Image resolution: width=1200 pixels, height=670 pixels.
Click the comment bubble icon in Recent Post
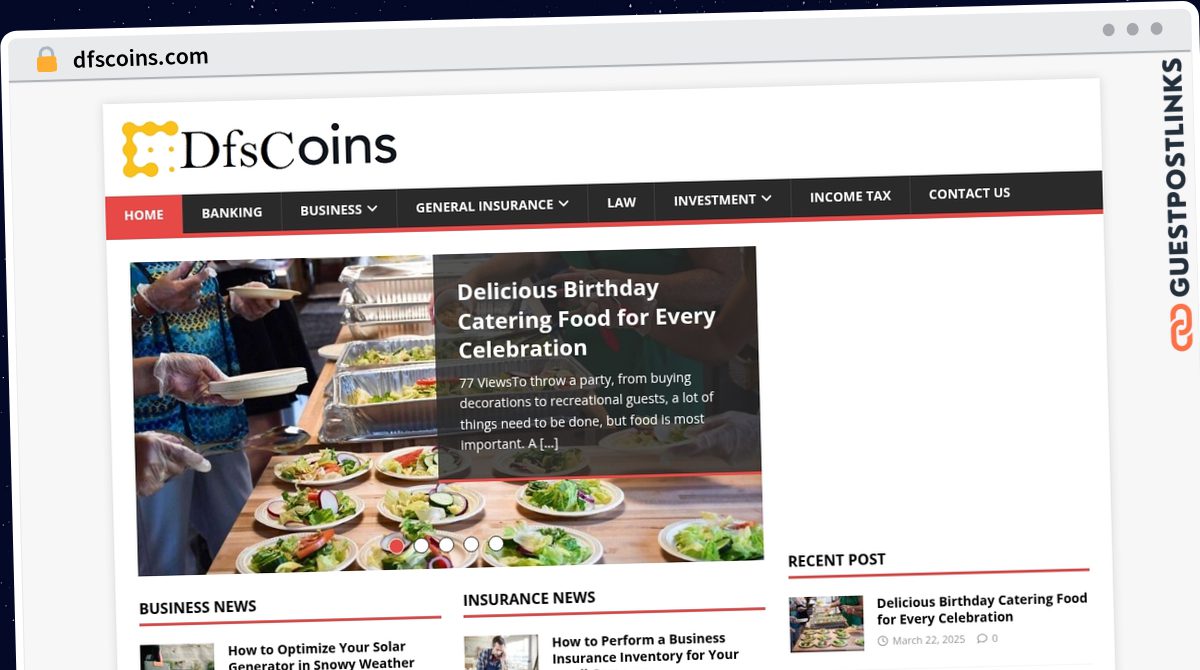coord(981,639)
